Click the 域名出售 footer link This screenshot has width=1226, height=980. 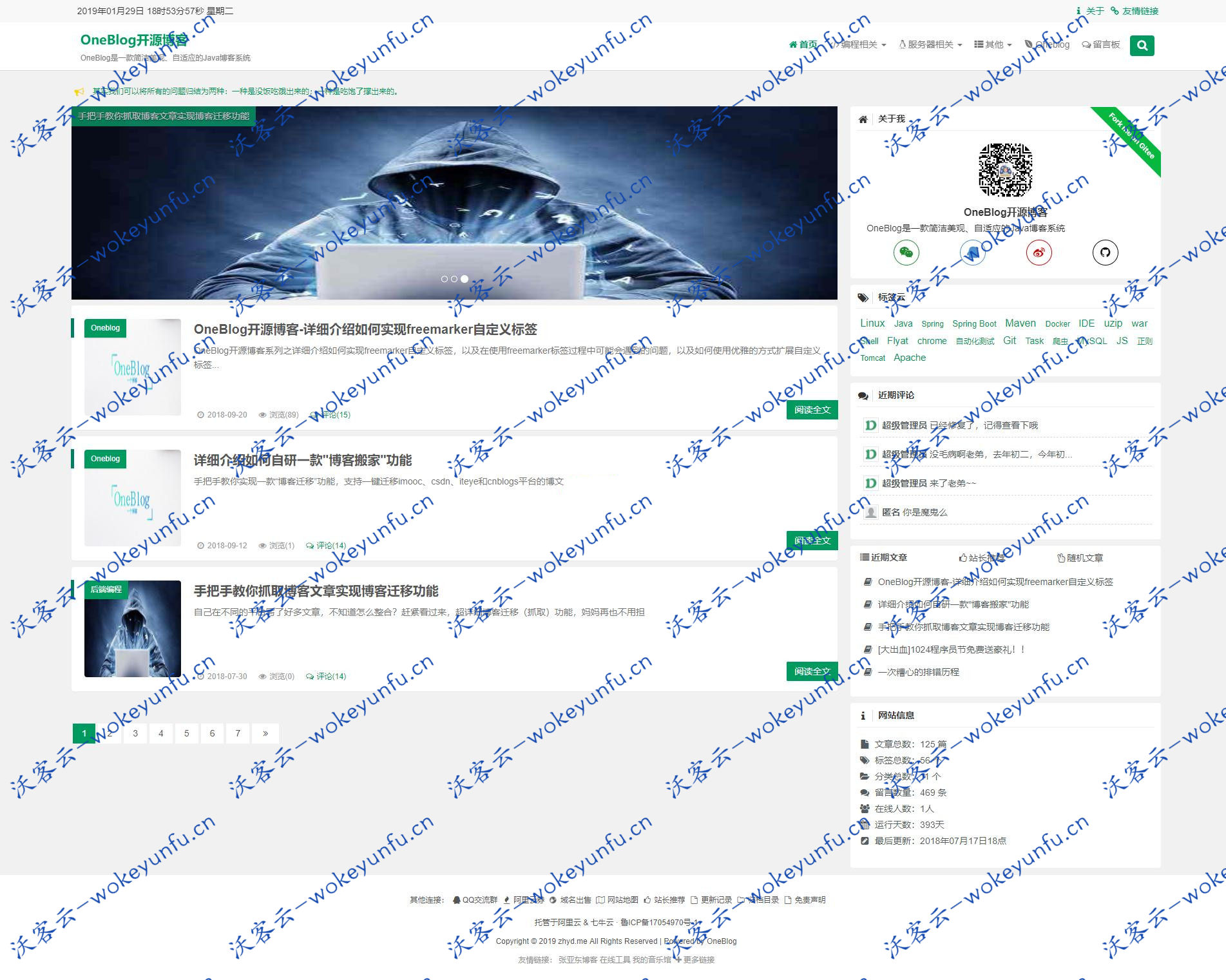[570, 900]
